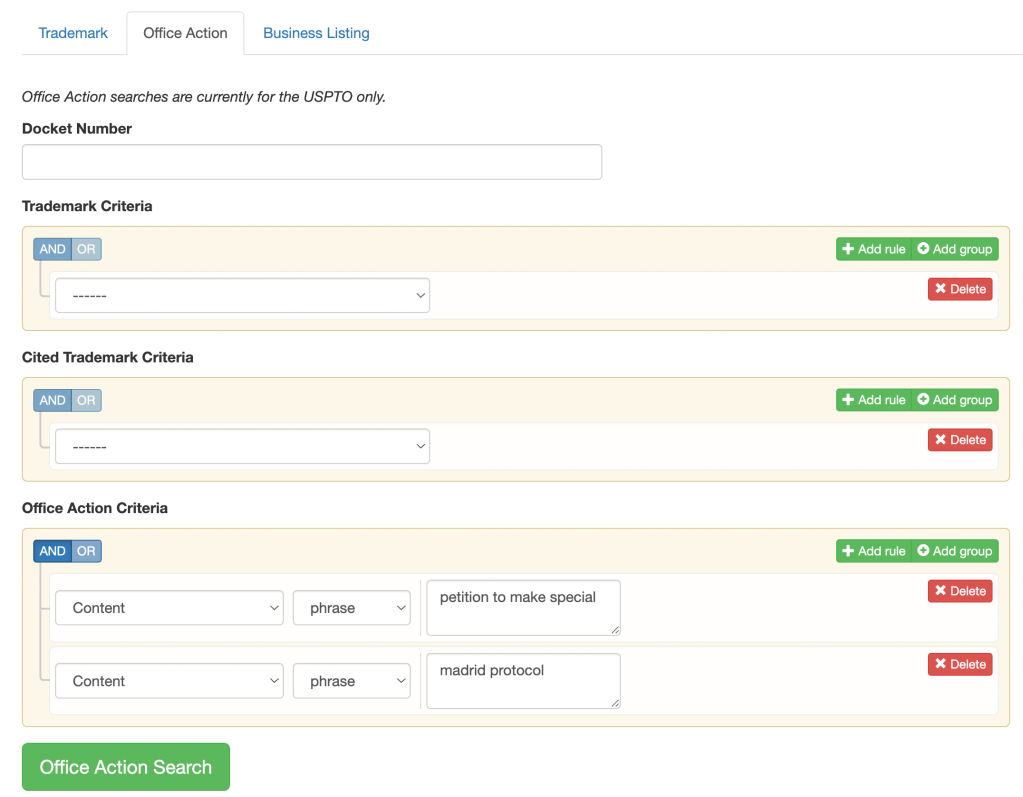Click Add rule in Office Action Criteria

pyautogui.click(x=873, y=551)
